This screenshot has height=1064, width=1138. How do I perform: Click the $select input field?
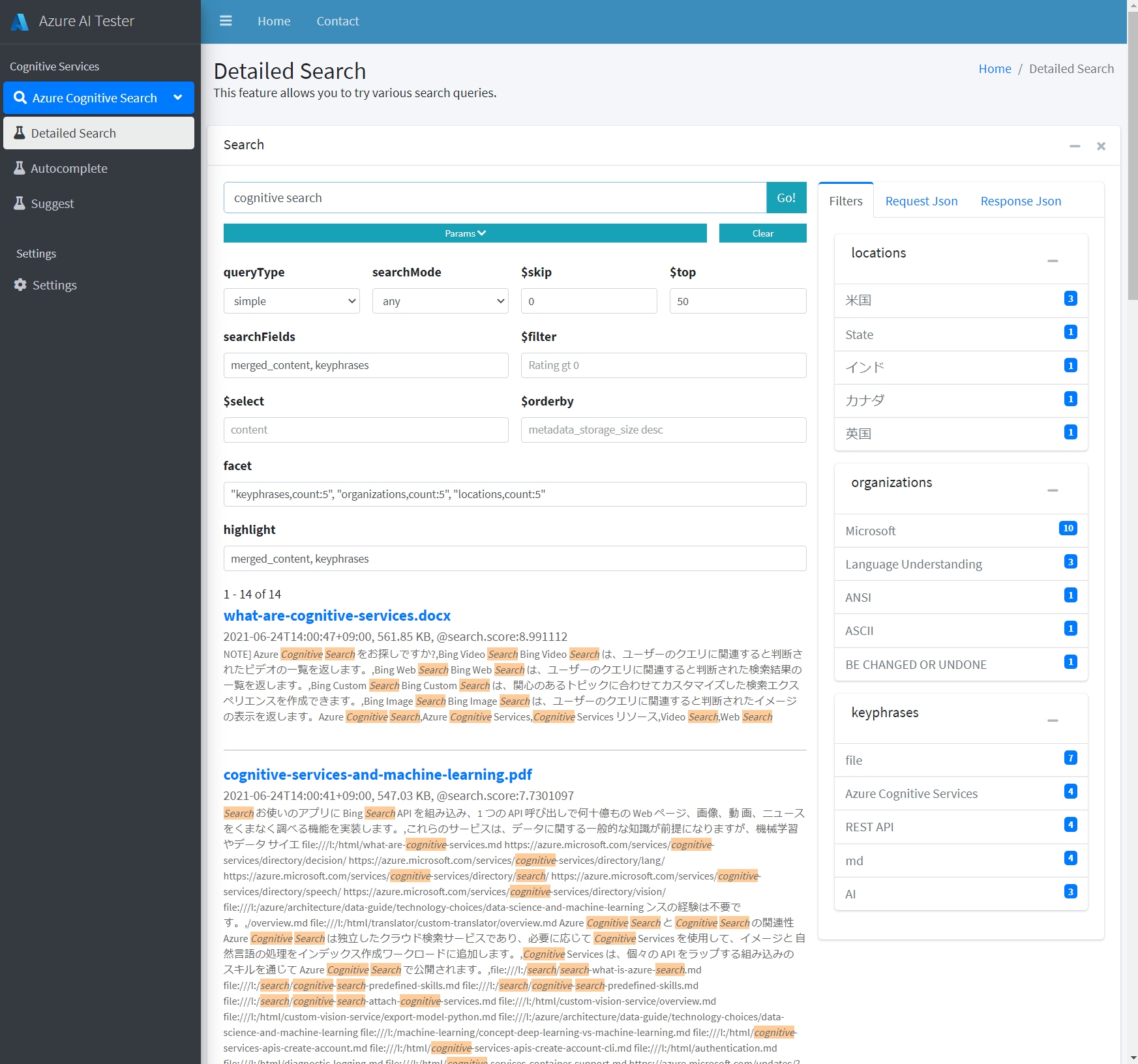[x=366, y=430]
